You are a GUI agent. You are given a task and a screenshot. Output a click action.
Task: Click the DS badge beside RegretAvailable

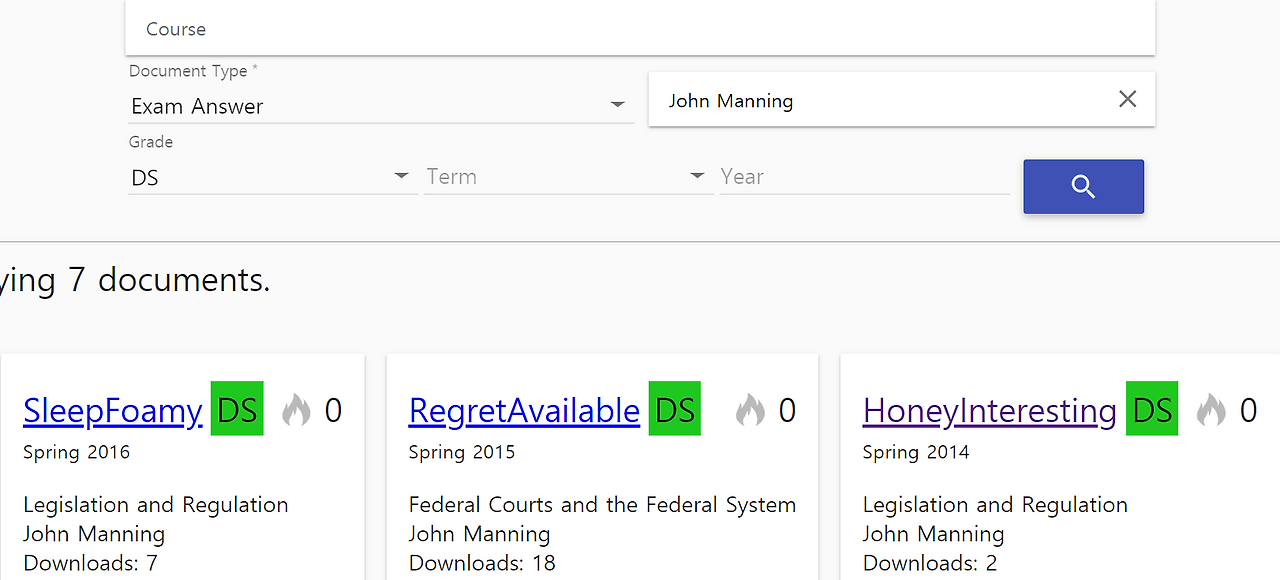tap(674, 409)
